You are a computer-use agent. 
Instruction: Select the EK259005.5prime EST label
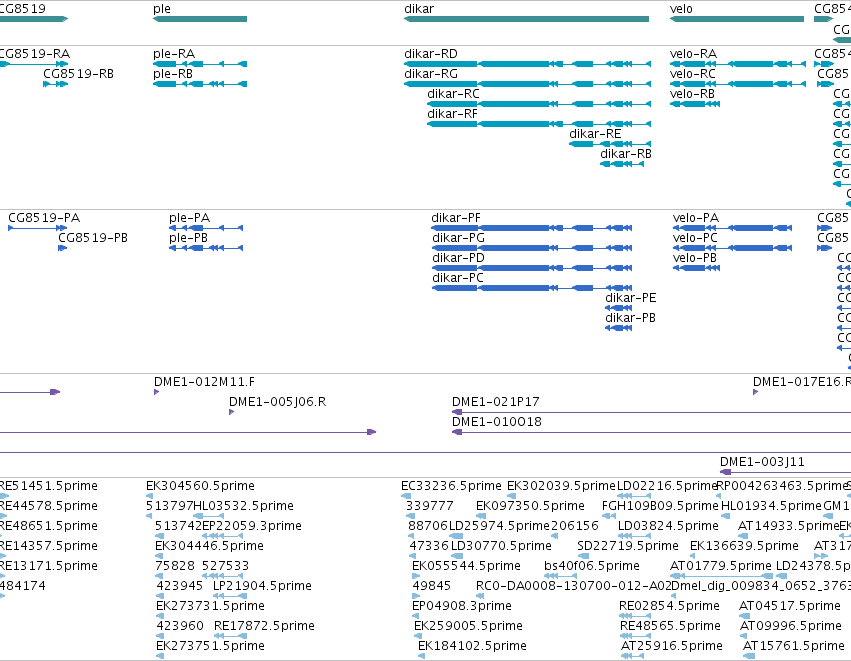click(468, 626)
